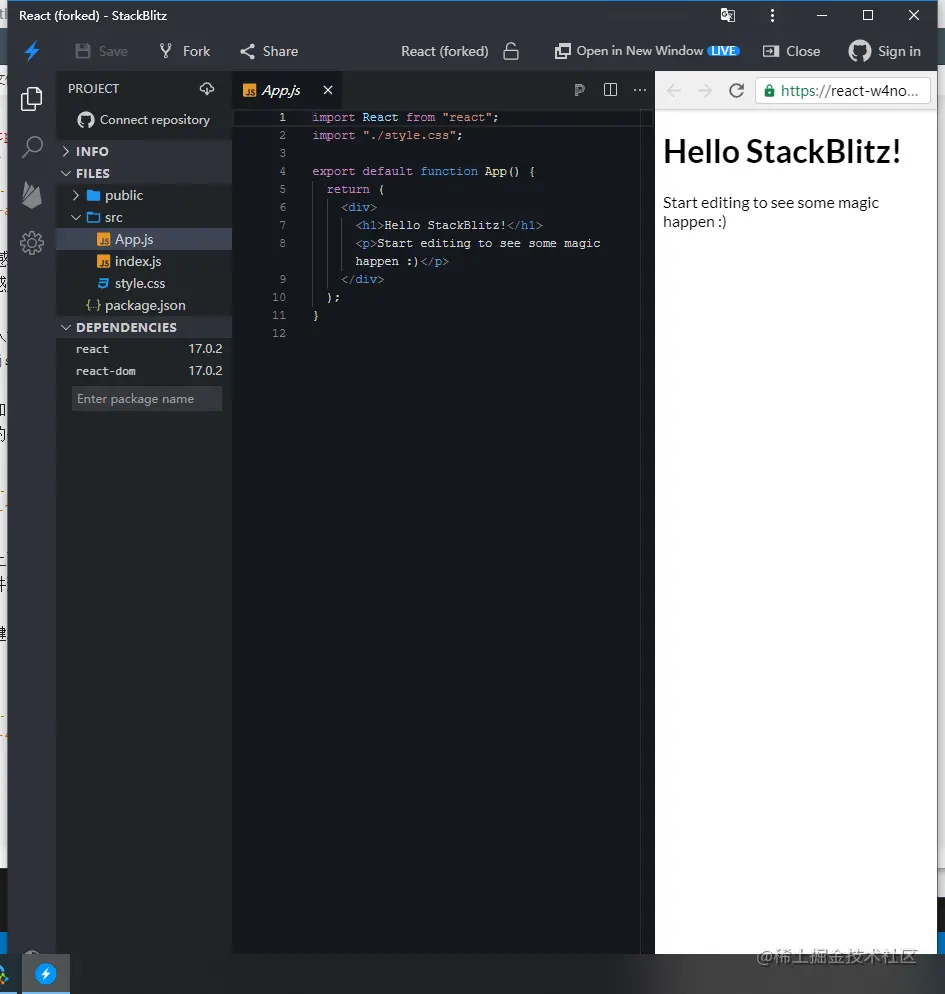
Task: Open the Explorer files sidebar icon
Action: pos(32,99)
